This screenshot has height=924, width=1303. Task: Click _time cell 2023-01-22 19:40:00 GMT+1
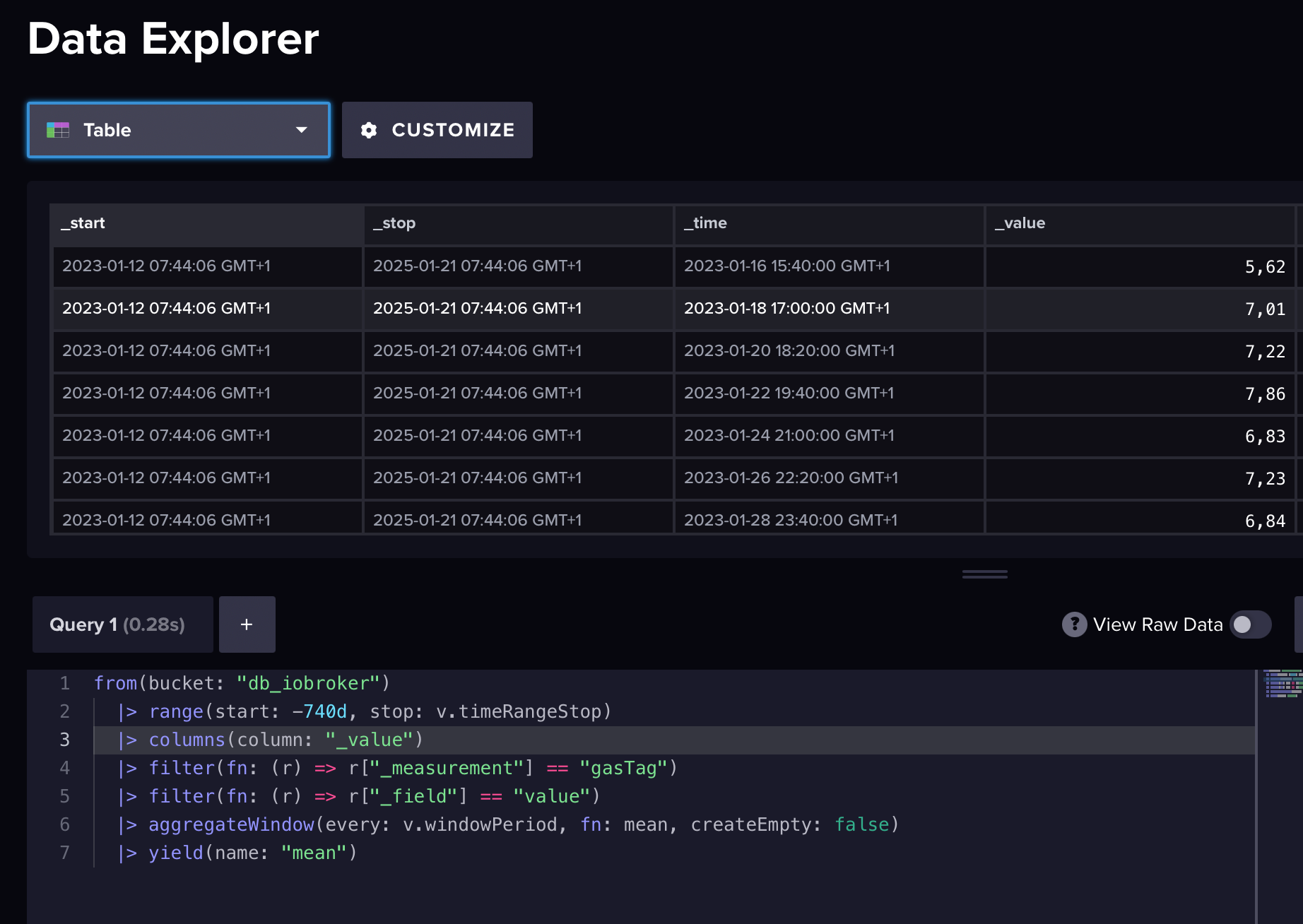click(829, 393)
